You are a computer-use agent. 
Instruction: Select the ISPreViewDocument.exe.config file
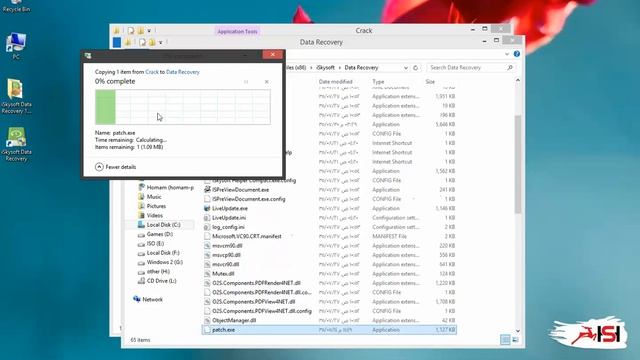click(248, 199)
